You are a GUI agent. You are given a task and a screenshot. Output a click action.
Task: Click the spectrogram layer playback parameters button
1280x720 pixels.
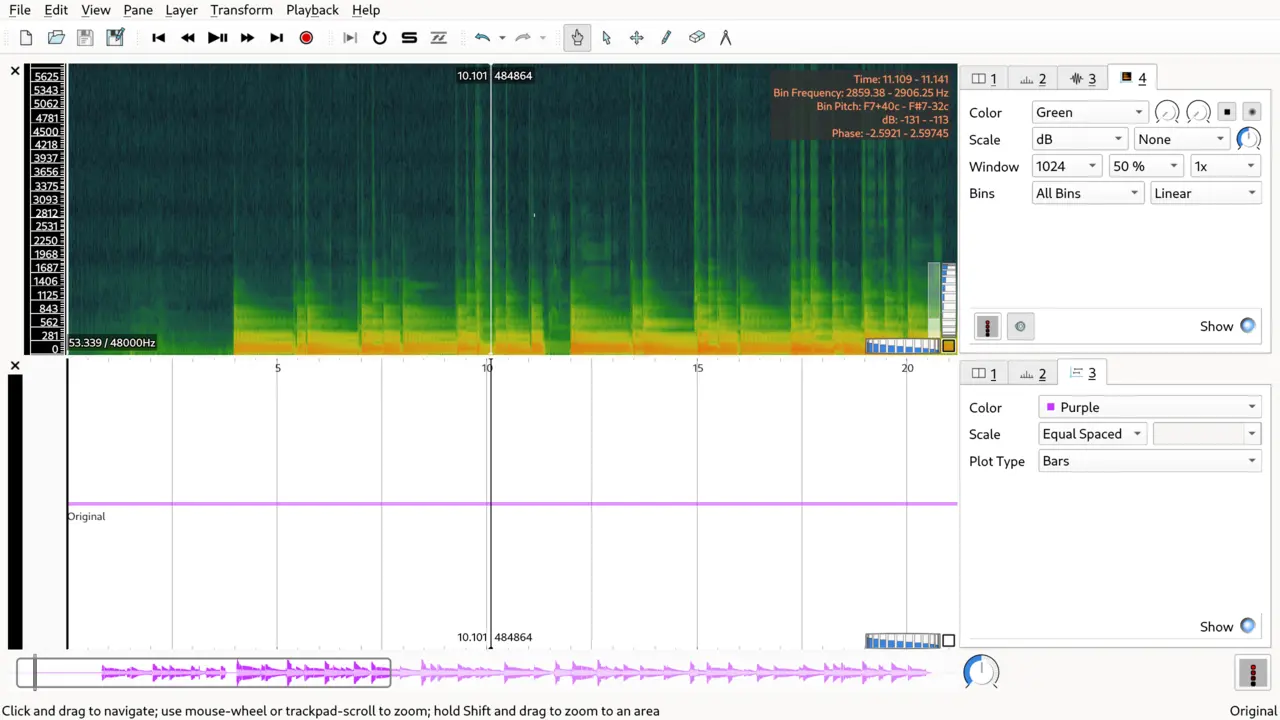tap(987, 327)
